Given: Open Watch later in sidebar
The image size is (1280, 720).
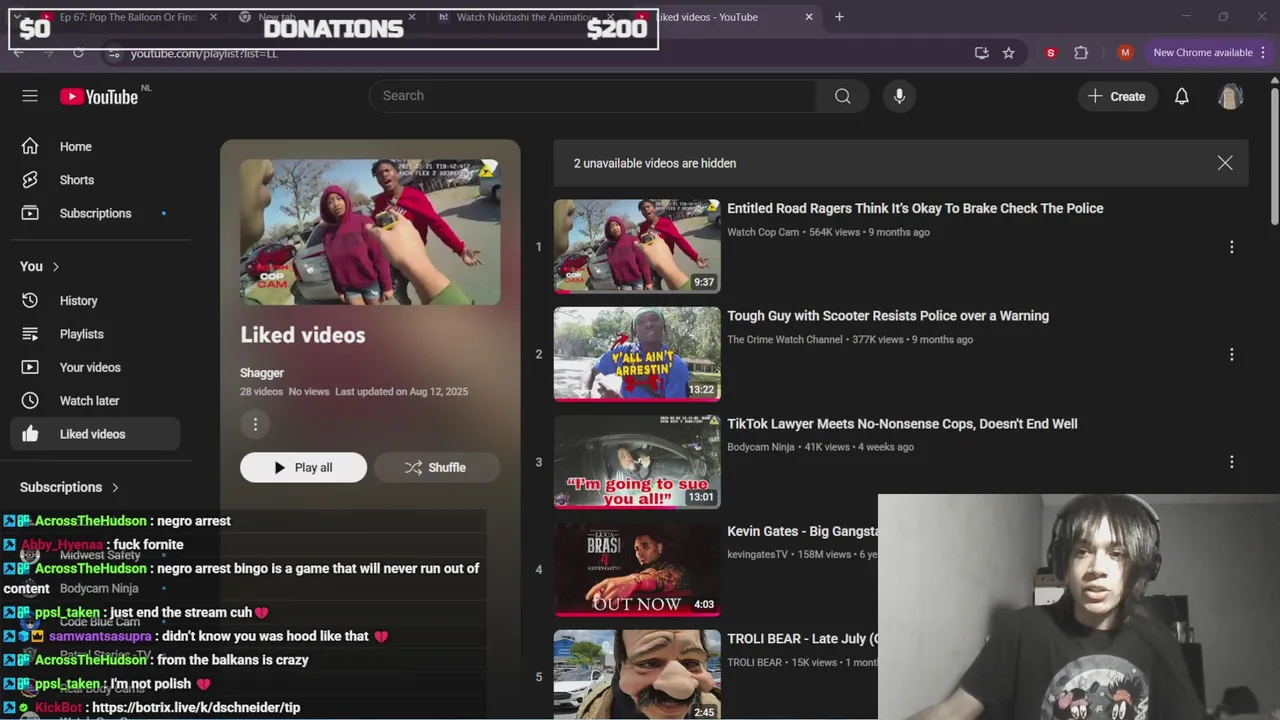Looking at the screenshot, I should click(x=95, y=400).
